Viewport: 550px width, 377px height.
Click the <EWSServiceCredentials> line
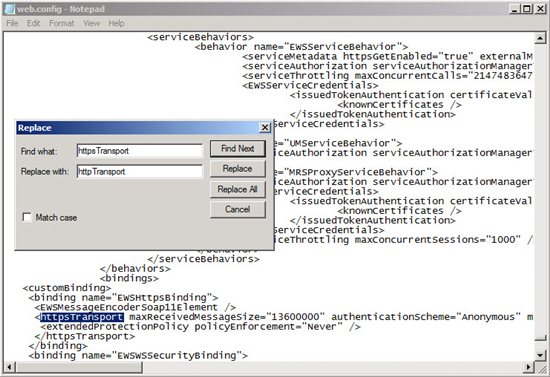pos(310,85)
